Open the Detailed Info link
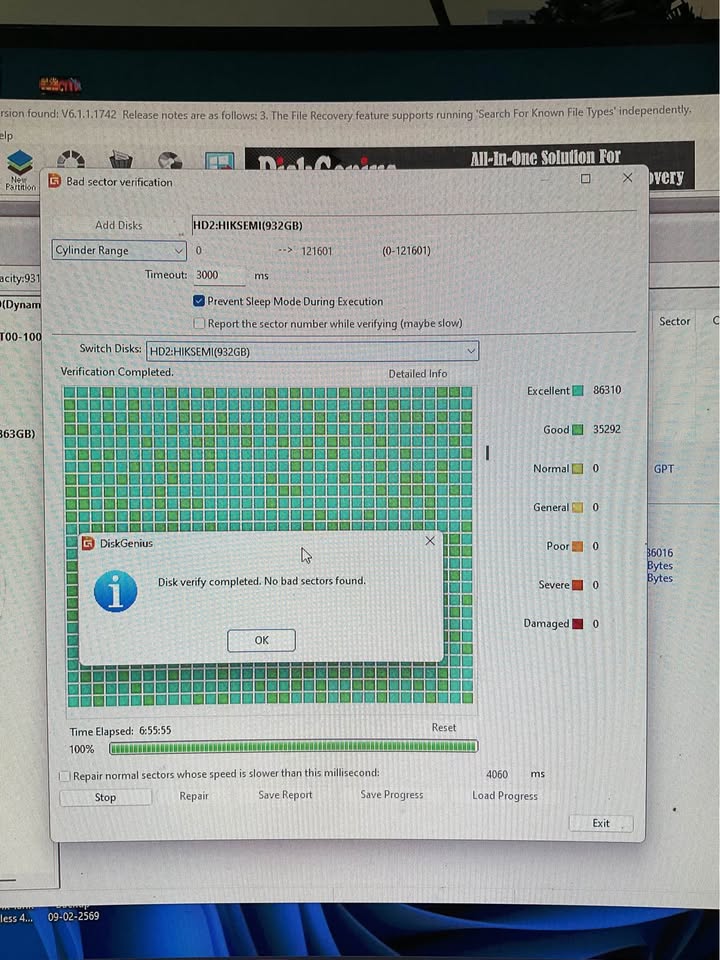This screenshot has width=720, height=960. 417,374
